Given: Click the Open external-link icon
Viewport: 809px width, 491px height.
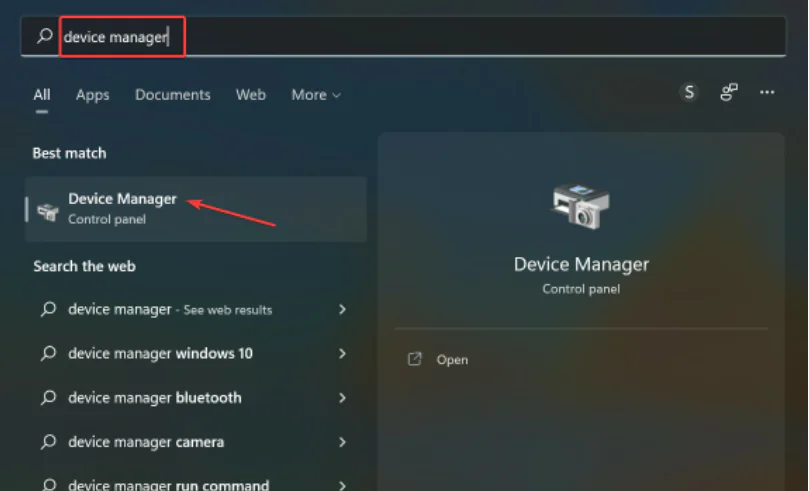Looking at the screenshot, I should pyautogui.click(x=415, y=359).
